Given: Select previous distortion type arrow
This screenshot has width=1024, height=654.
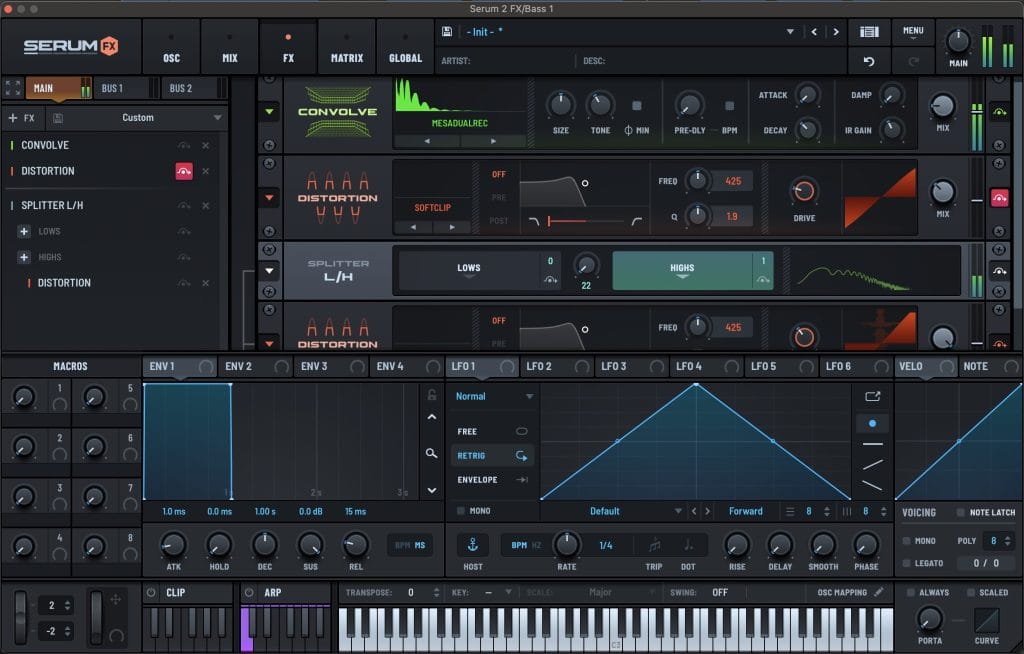Looking at the screenshot, I should tap(413, 227).
